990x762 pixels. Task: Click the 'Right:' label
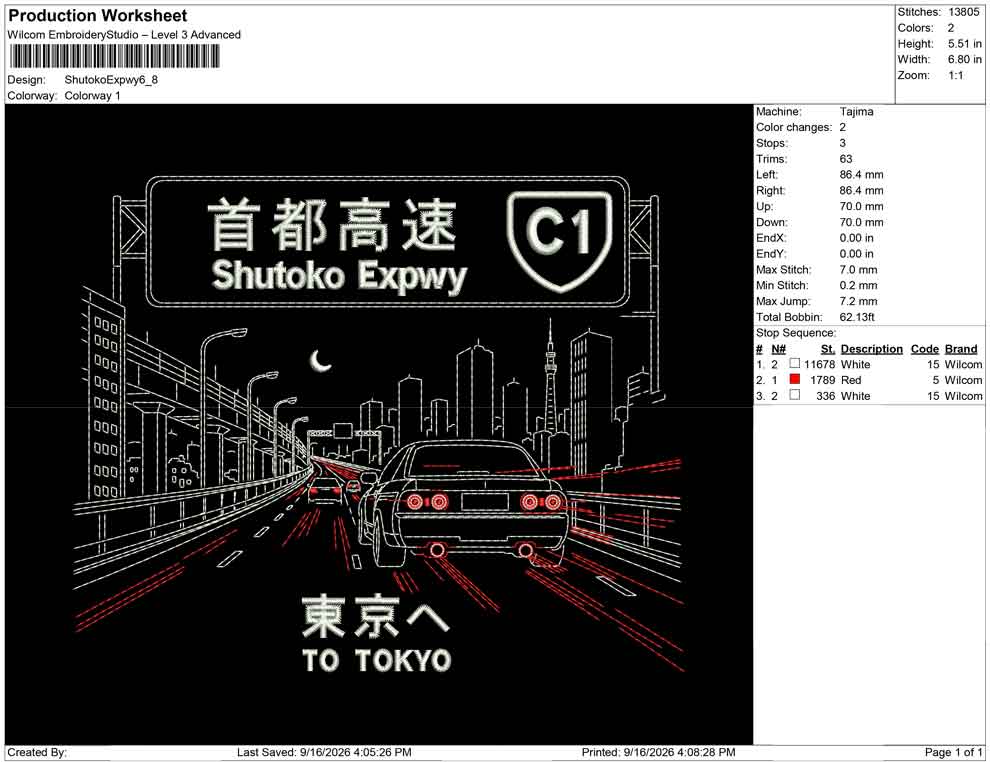pyautogui.click(x=770, y=190)
